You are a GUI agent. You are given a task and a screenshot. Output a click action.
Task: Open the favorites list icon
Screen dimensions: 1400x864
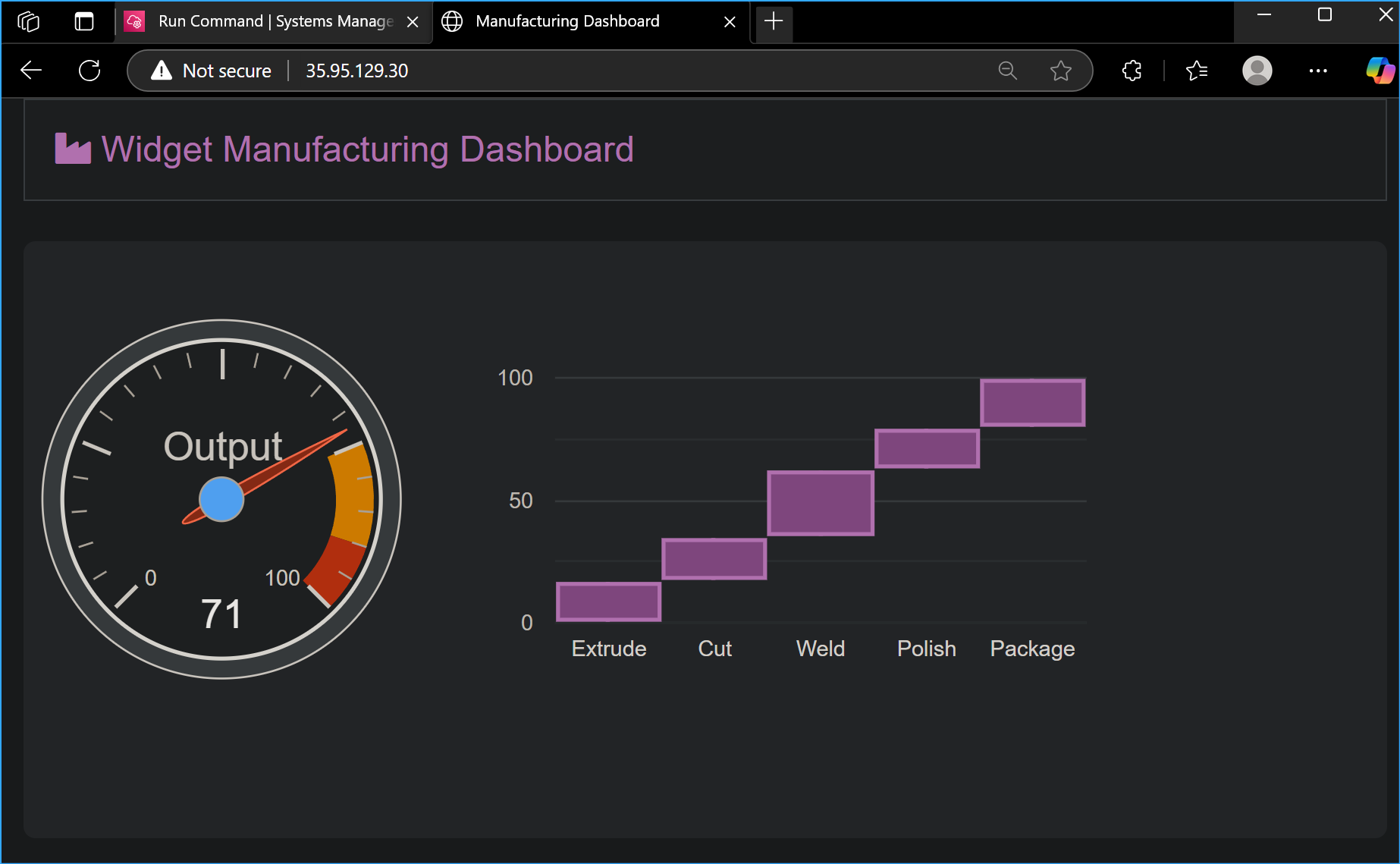1196,70
